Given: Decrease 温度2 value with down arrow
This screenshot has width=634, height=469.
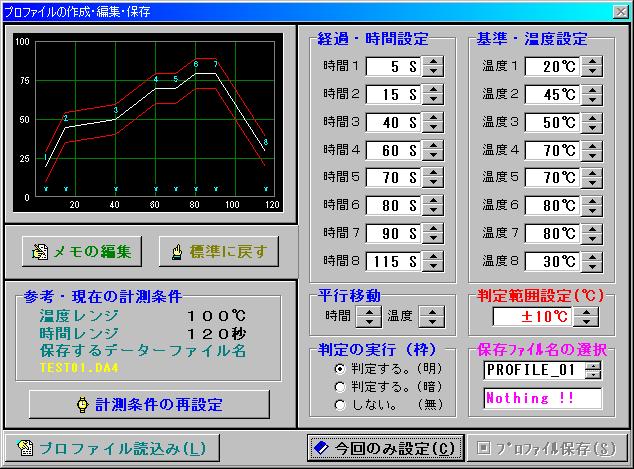Looking at the screenshot, I should coord(592,99).
